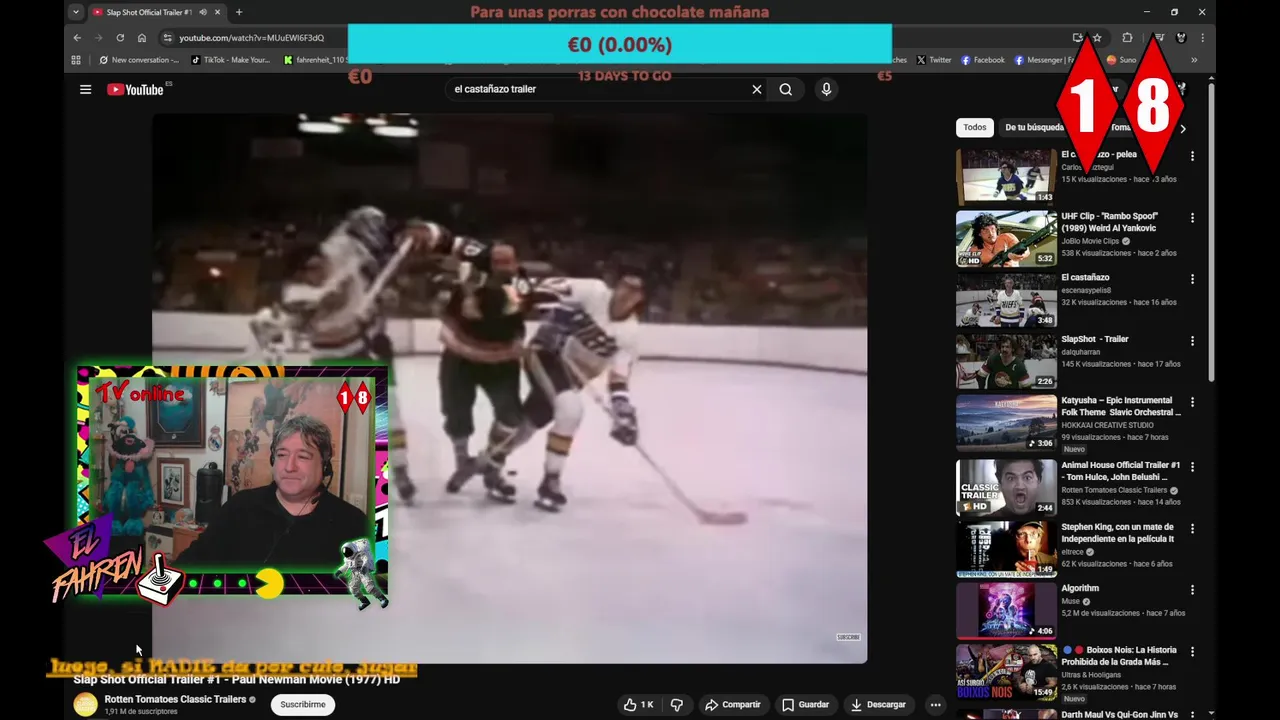This screenshot has height=720, width=1280.
Task: Open options menu for SlapShot - Trailer
Action: tap(1192, 341)
